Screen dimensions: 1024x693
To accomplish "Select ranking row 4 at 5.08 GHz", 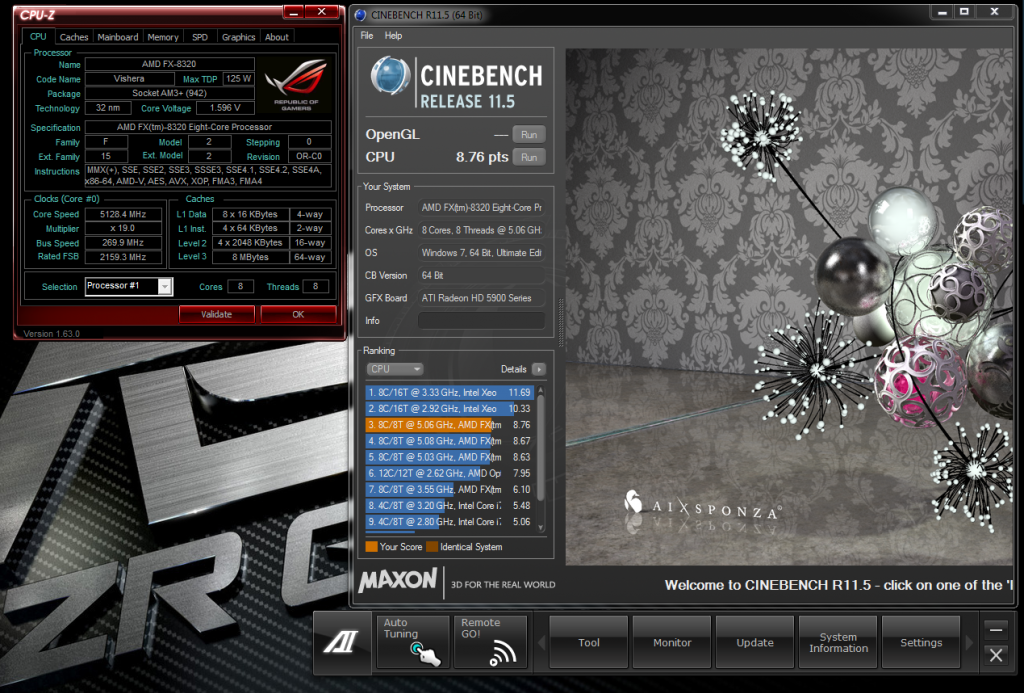I will coord(450,441).
